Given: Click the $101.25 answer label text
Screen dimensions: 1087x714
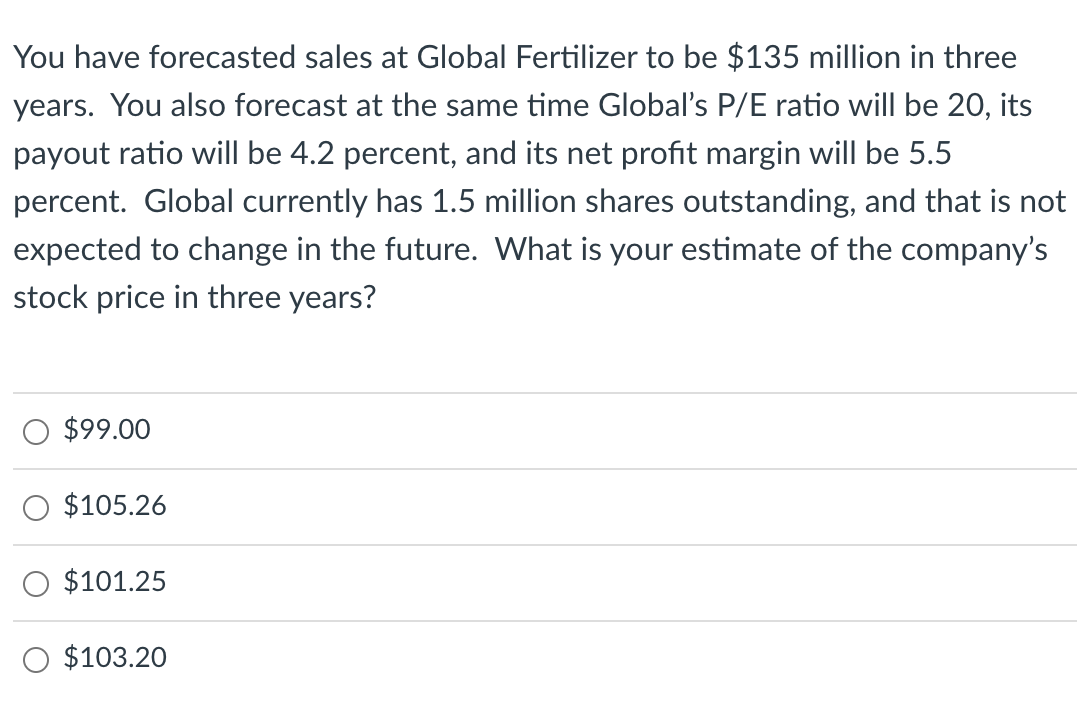Looking at the screenshot, I should click(x=115, y=582).
